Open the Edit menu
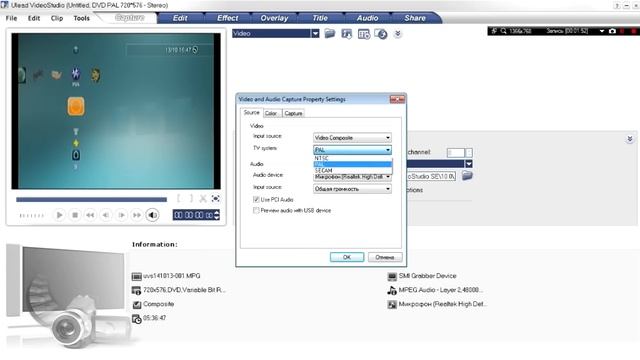640x360 pixels. click(34, 18)
